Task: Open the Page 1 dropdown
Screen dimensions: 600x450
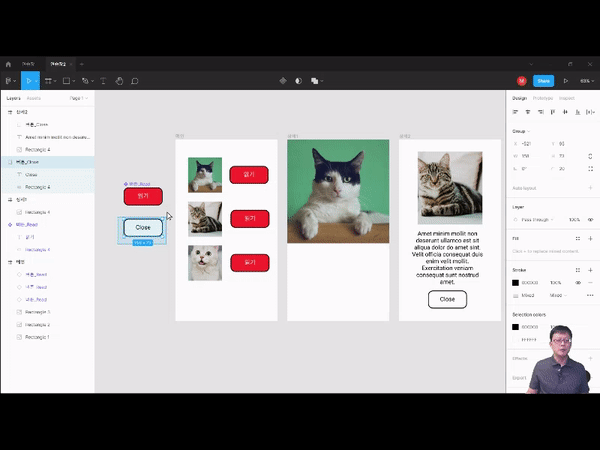Action: (78, 98)
